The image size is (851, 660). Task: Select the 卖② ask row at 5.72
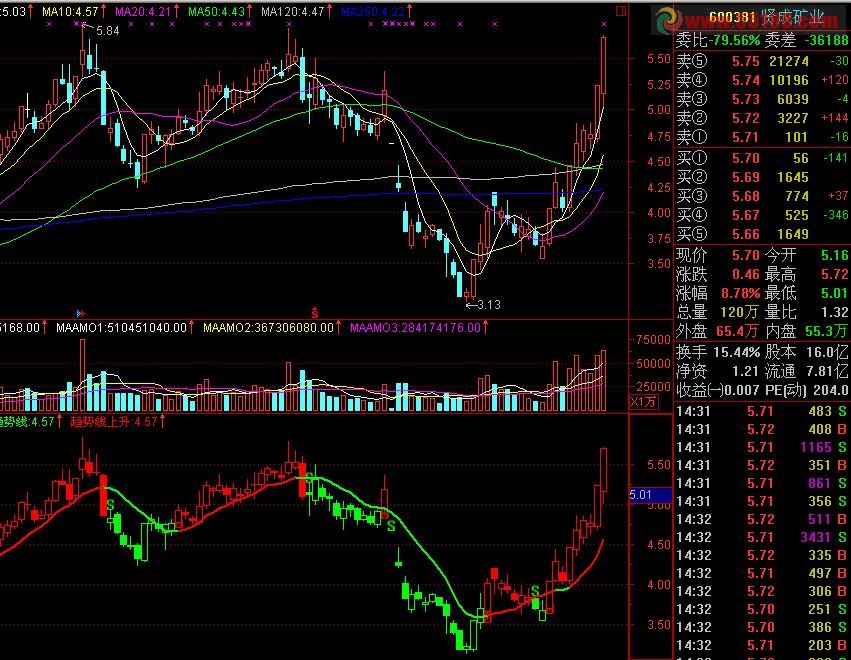point(762,118)
